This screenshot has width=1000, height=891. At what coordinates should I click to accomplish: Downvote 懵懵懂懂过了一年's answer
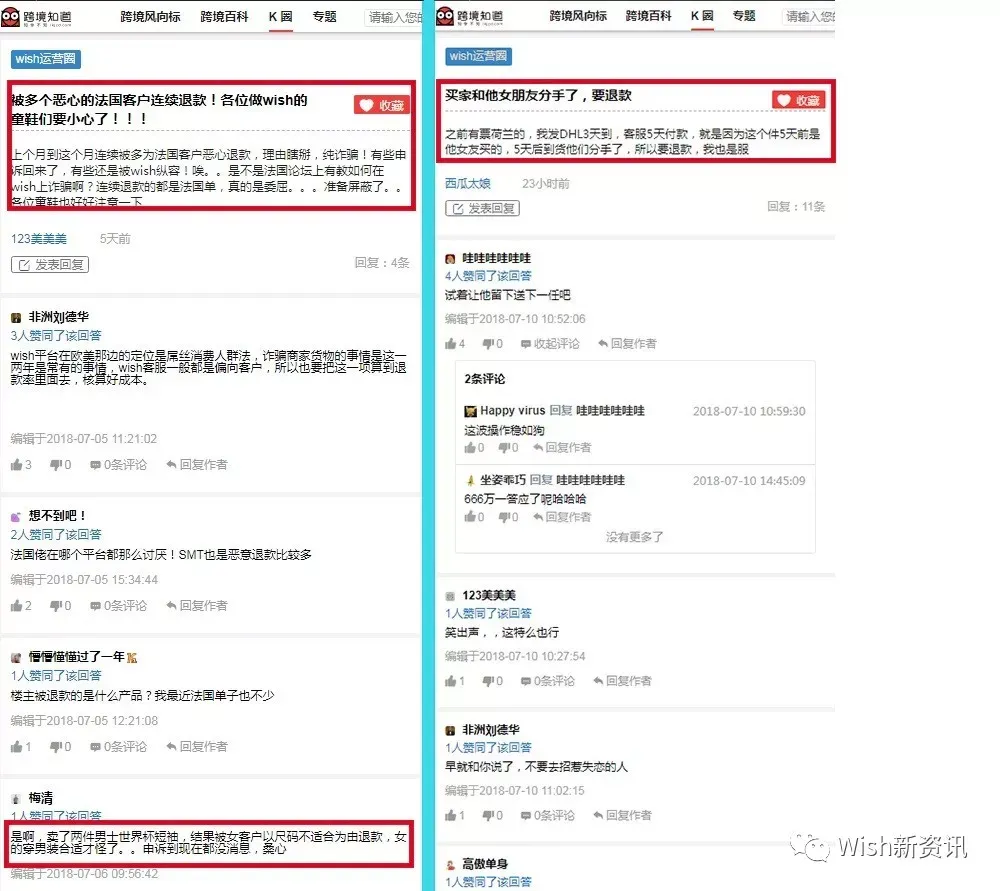(61, 746)
